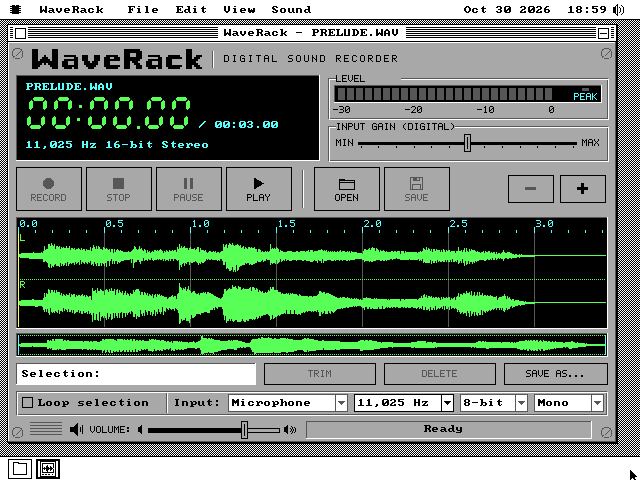Click the PEAK indicator in level meter
The image size is (640, 480).
(585, 94)
